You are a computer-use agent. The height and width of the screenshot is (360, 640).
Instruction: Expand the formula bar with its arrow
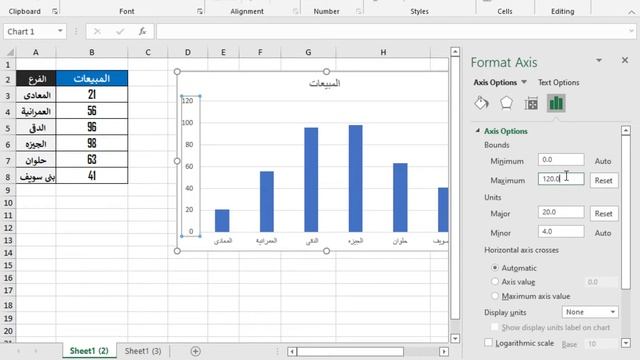click(x=631, y=31)
